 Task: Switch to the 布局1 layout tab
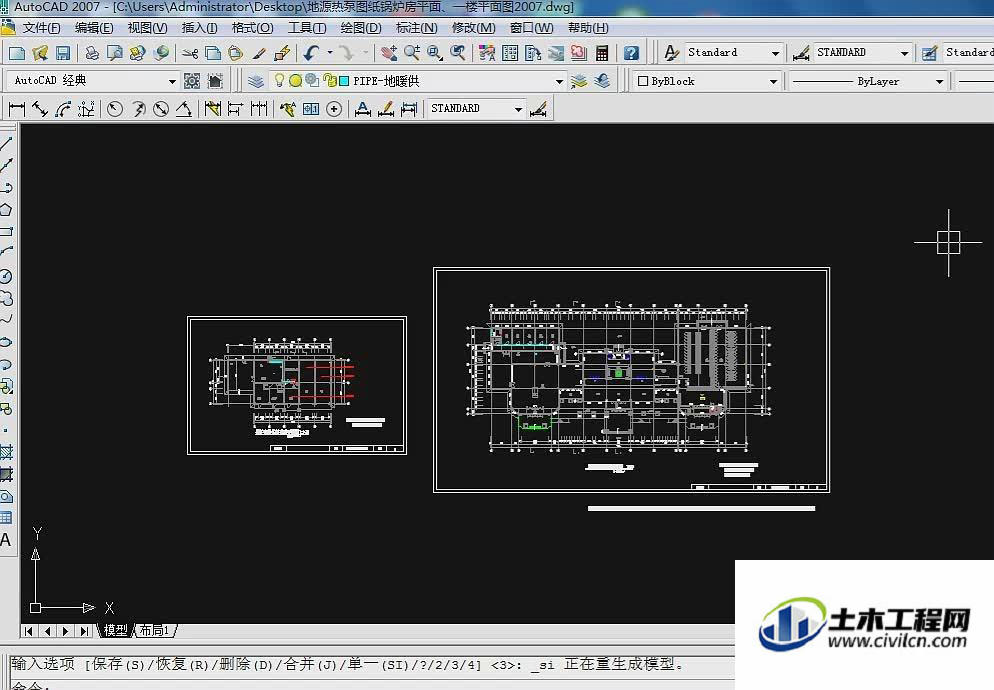pyautogui.click(x=155, y=630)
